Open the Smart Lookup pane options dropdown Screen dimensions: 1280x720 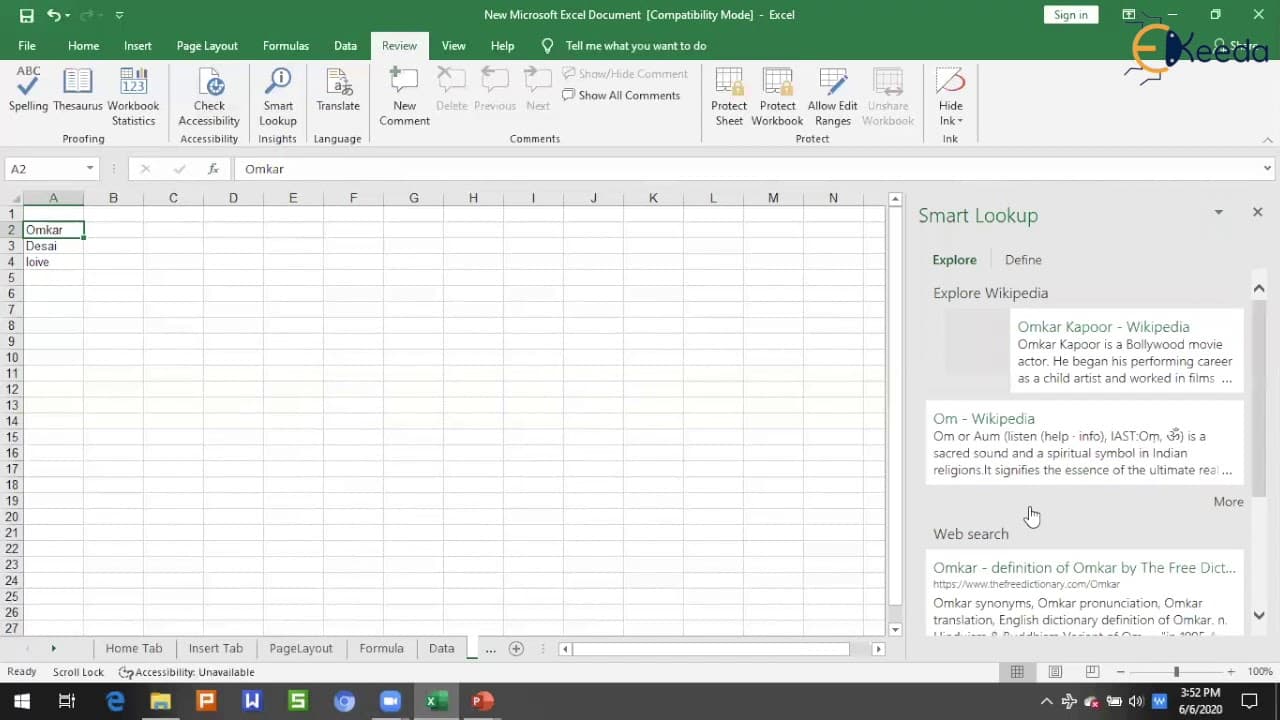[1218, 212]
